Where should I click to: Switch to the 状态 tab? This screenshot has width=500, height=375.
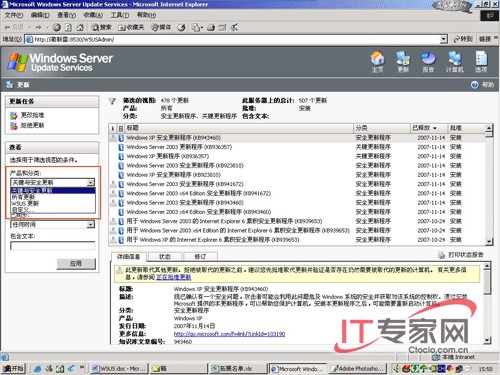(x=165, y=257)
